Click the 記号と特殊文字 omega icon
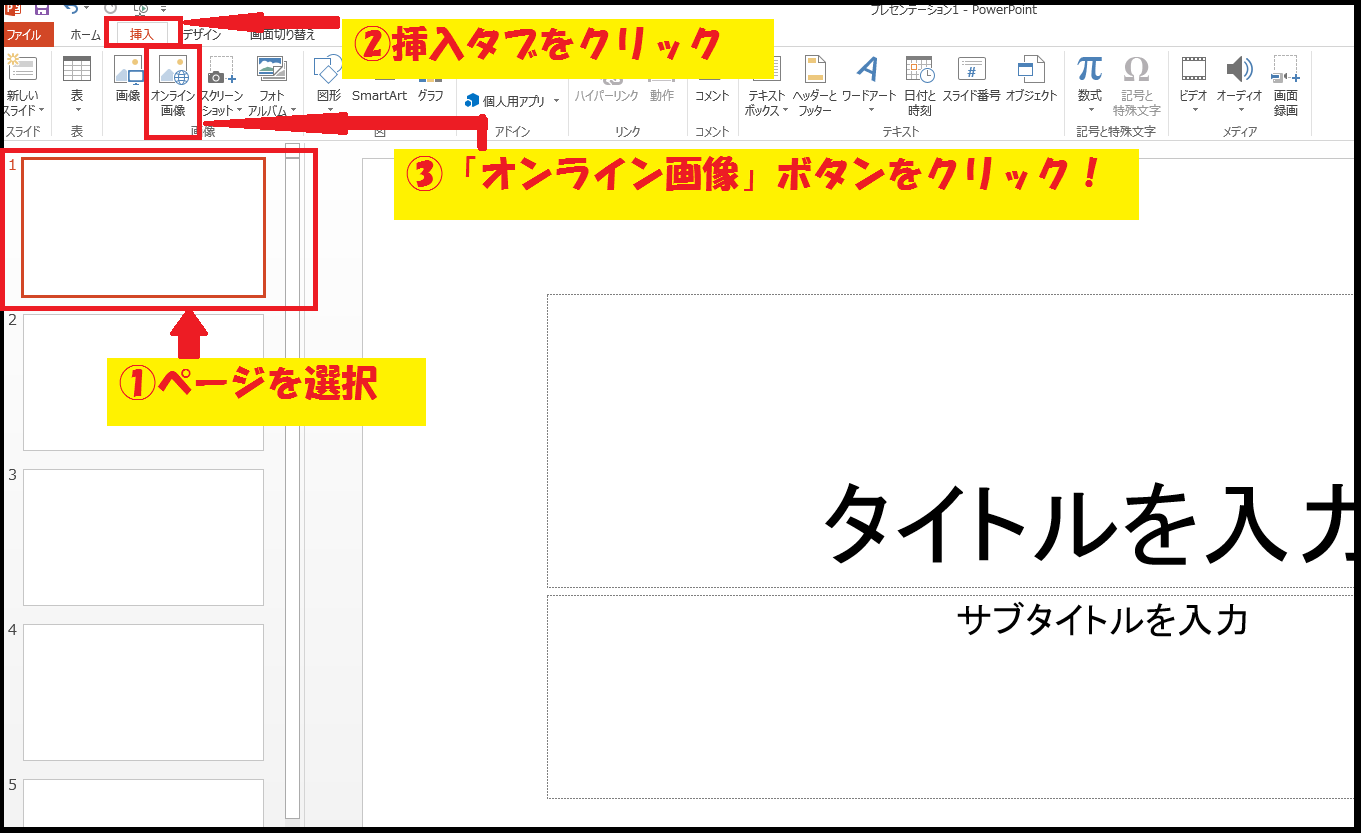The height and width of the screenshot is (833, 1361). coord(1136,69)
